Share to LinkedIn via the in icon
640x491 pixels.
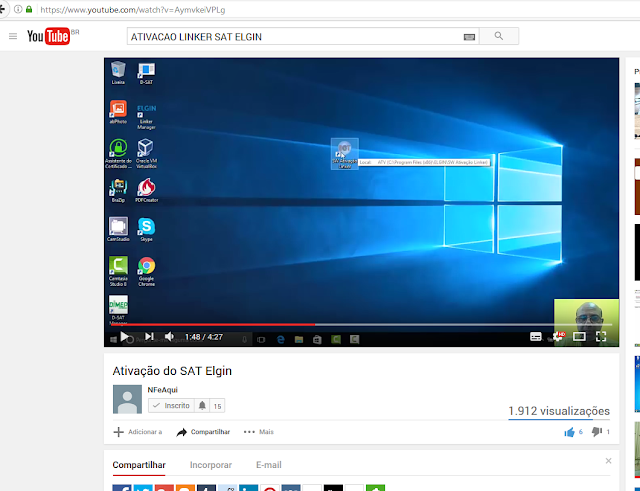coord(249,488)
